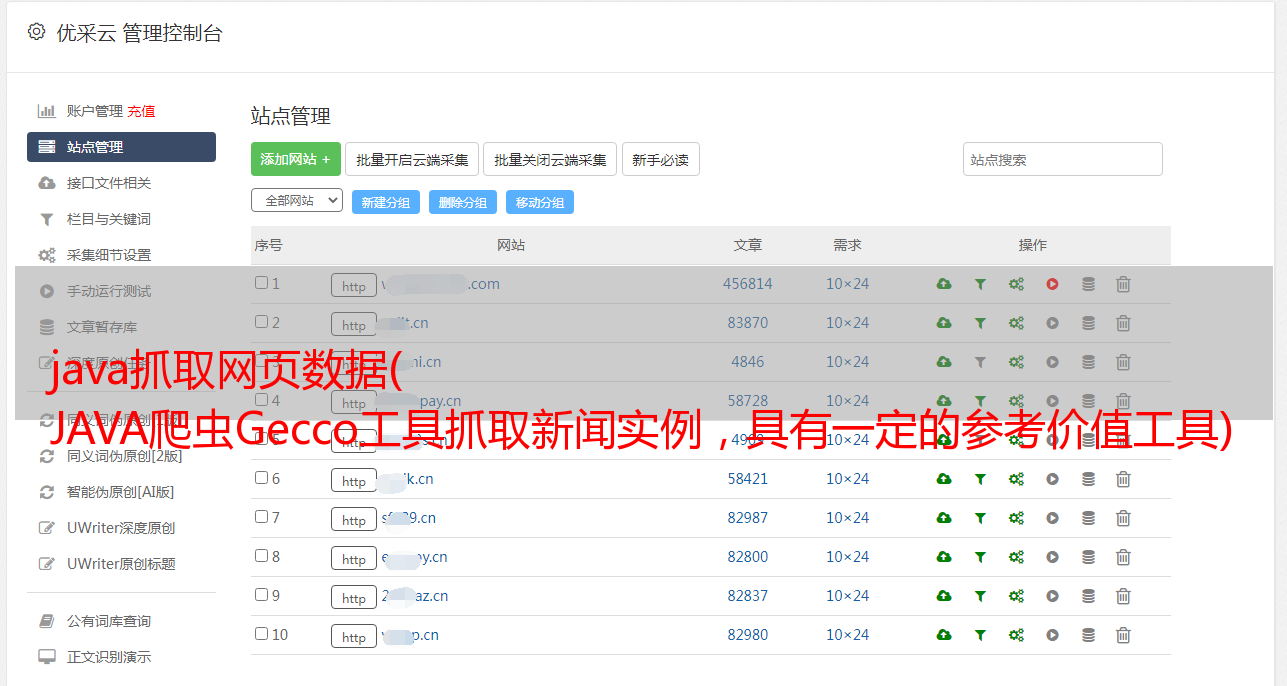Click the 移动分组 button
This screenshot has width=1287, height=686.
tap(540, 202)
